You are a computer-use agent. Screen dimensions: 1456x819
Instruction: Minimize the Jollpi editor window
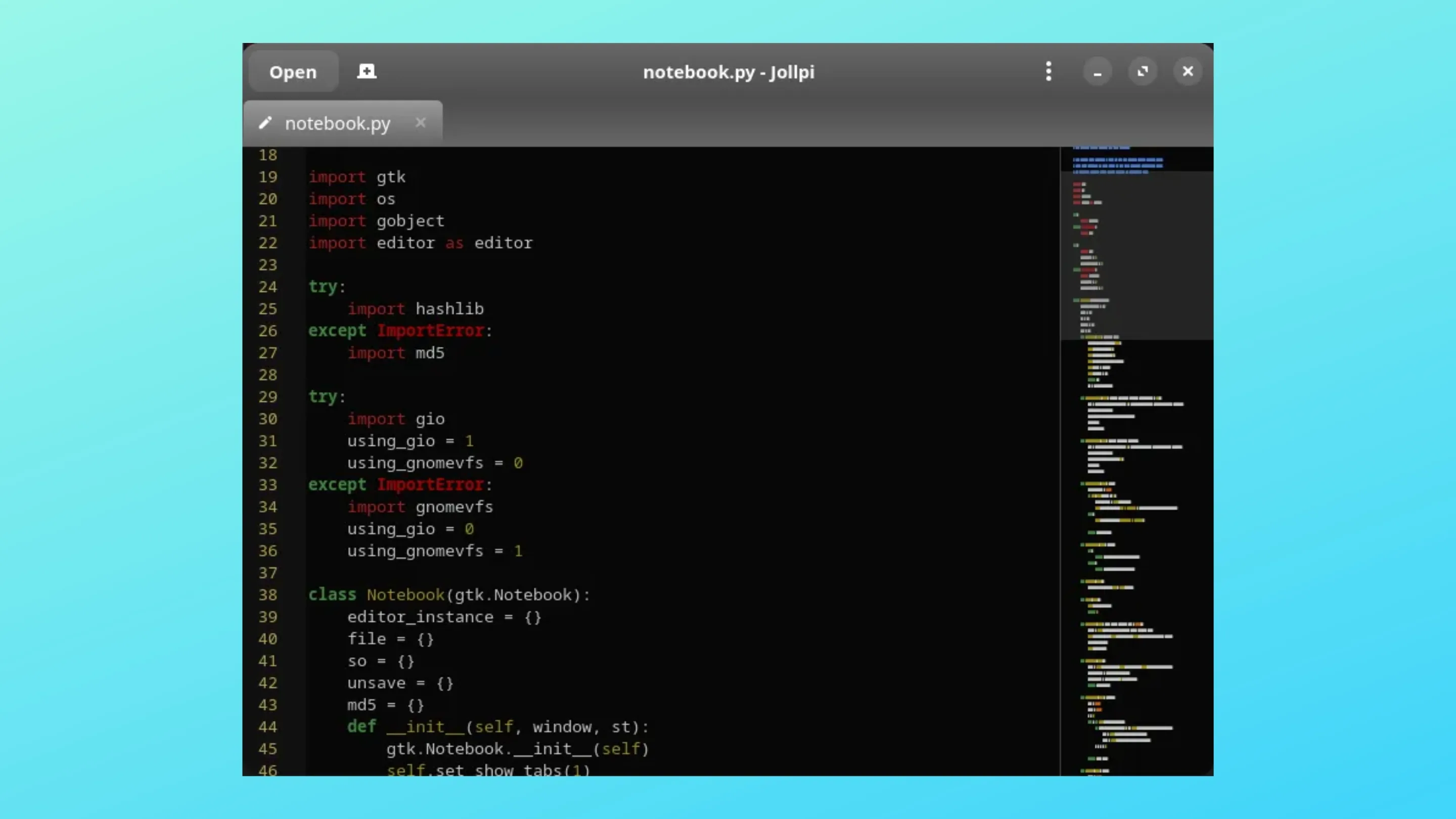(1098, 71)
